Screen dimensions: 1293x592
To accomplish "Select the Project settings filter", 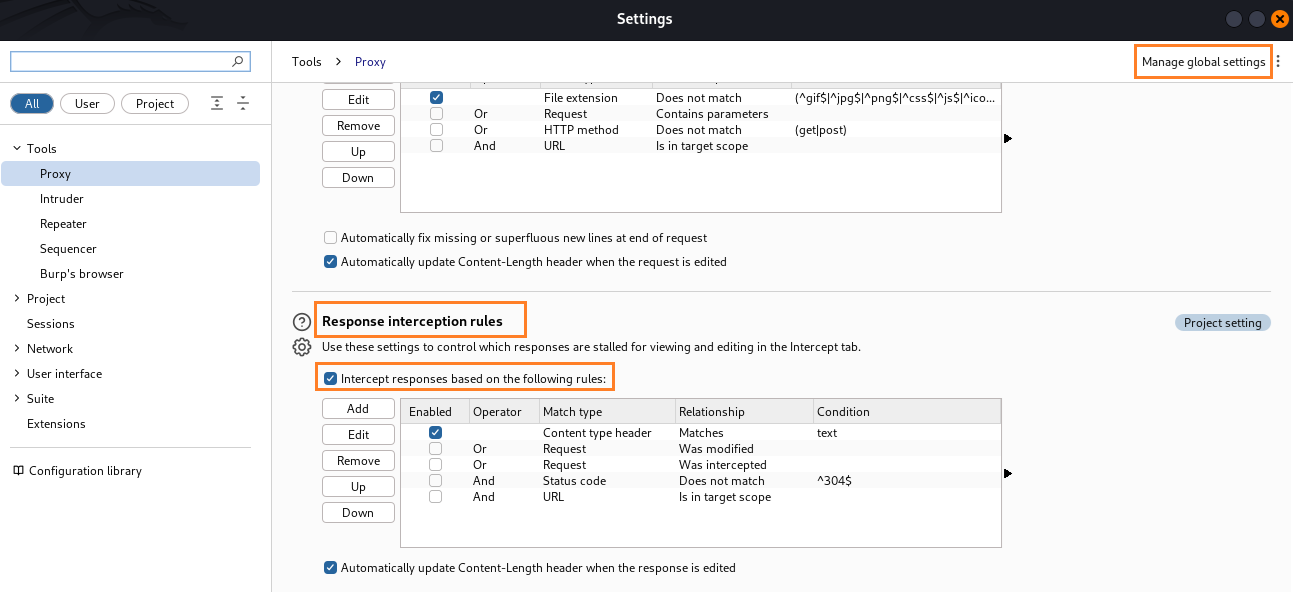I will [155, 103].
